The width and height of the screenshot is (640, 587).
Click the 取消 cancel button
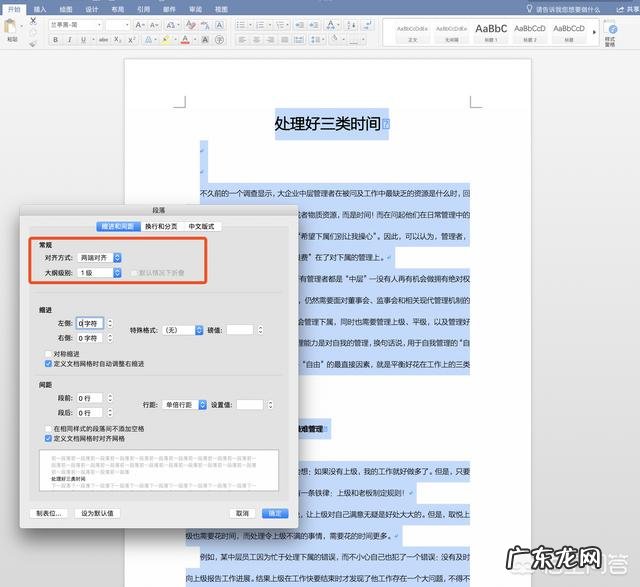click(x=242, y=513)
